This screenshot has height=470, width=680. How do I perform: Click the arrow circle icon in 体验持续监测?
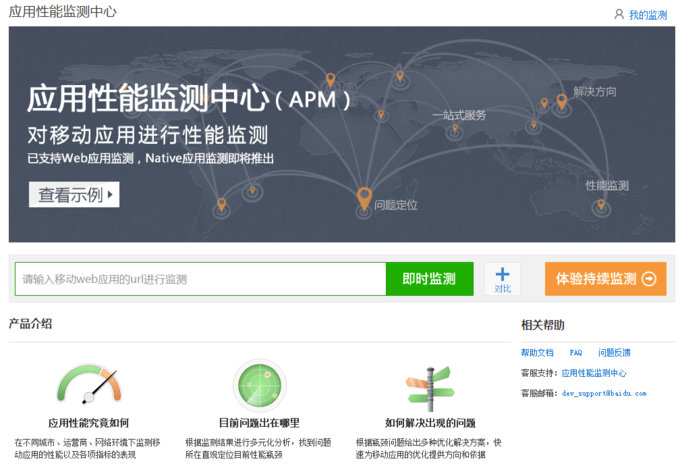click(649, 279)
